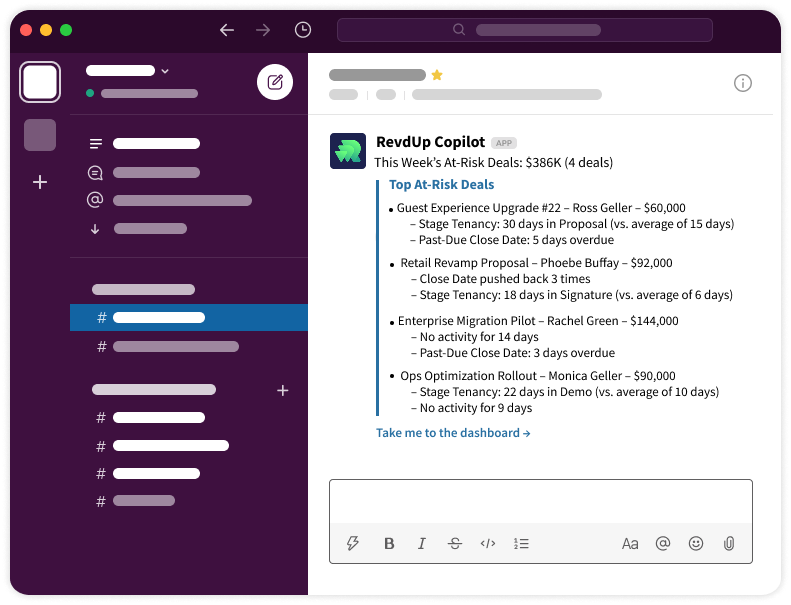Select the highlighted active channel row
Image resolution: width=791 pixels, height=605 pixels.
[189, 317]
